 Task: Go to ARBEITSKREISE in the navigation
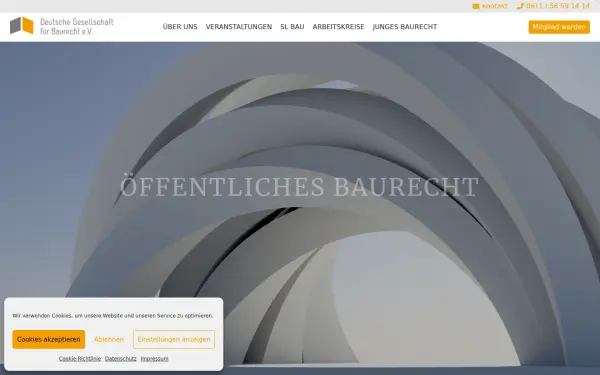338,27
